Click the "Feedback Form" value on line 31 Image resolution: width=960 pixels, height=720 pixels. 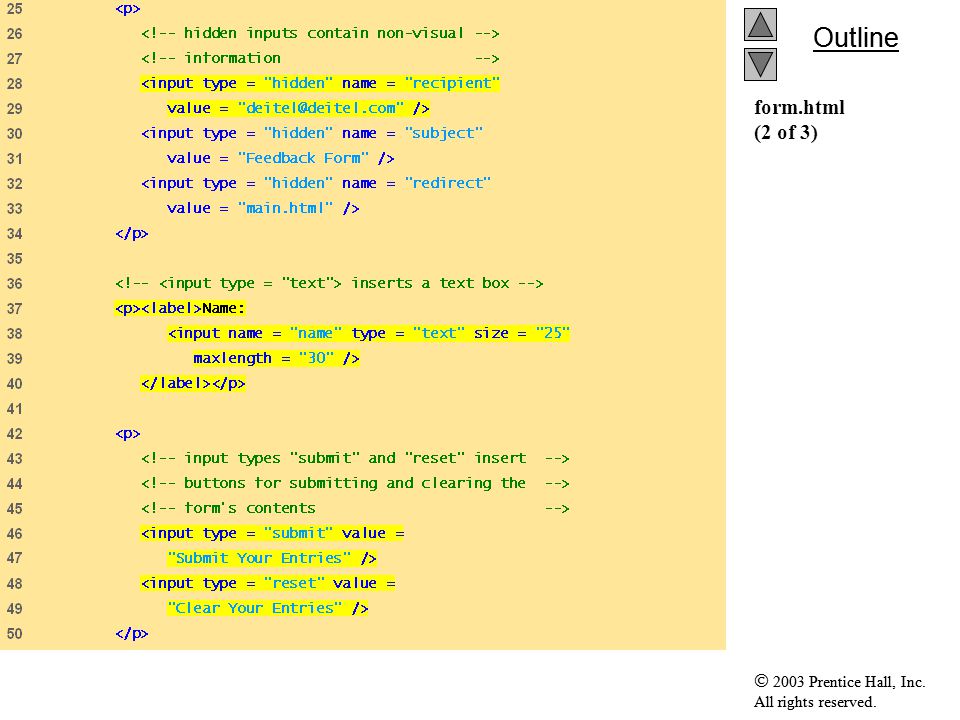[303, 158]
